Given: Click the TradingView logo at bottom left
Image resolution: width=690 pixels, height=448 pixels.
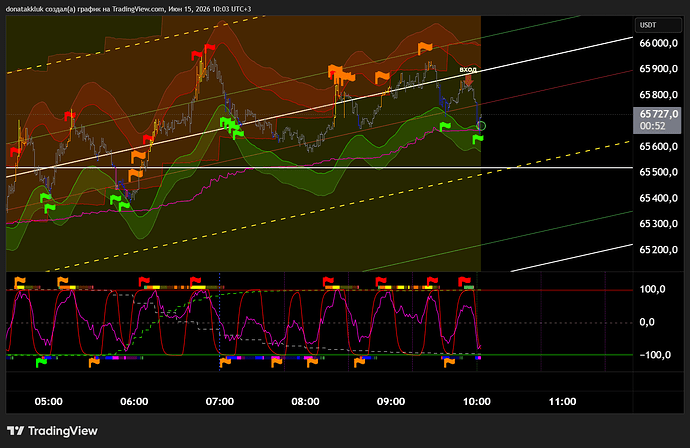Looking at the screenshot, I should (52, 431).
